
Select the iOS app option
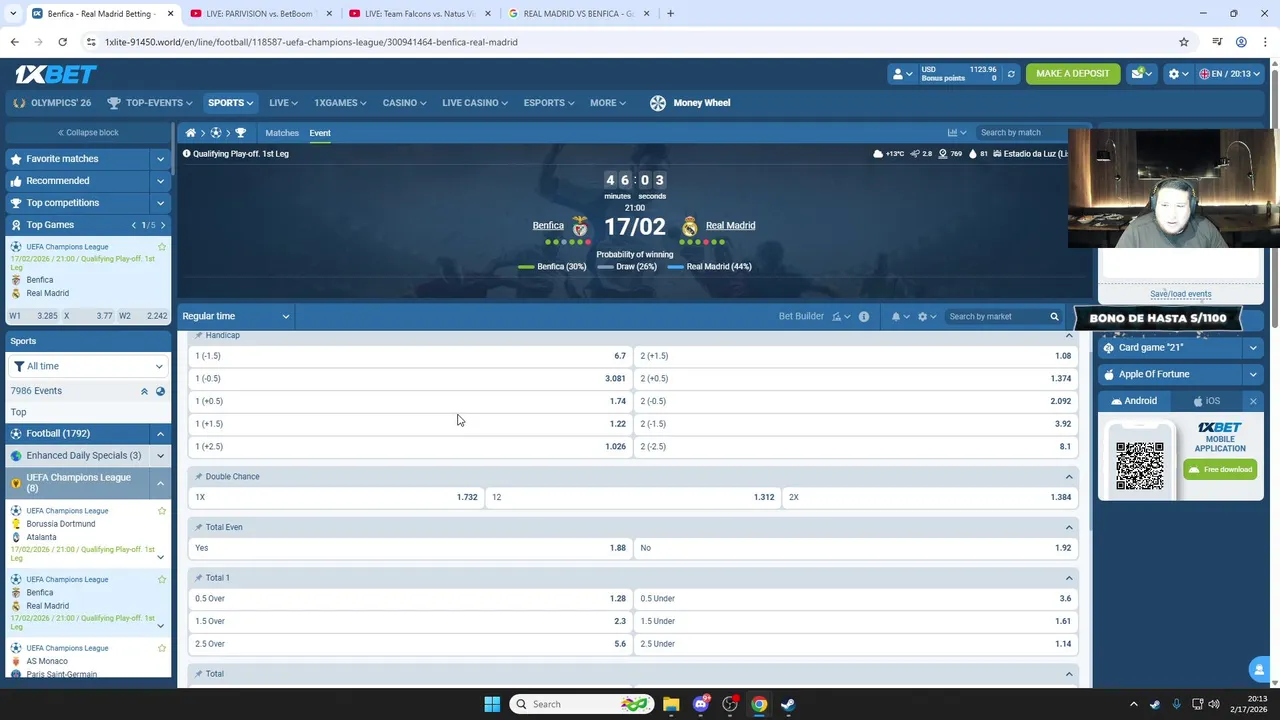coord(1205,401)
